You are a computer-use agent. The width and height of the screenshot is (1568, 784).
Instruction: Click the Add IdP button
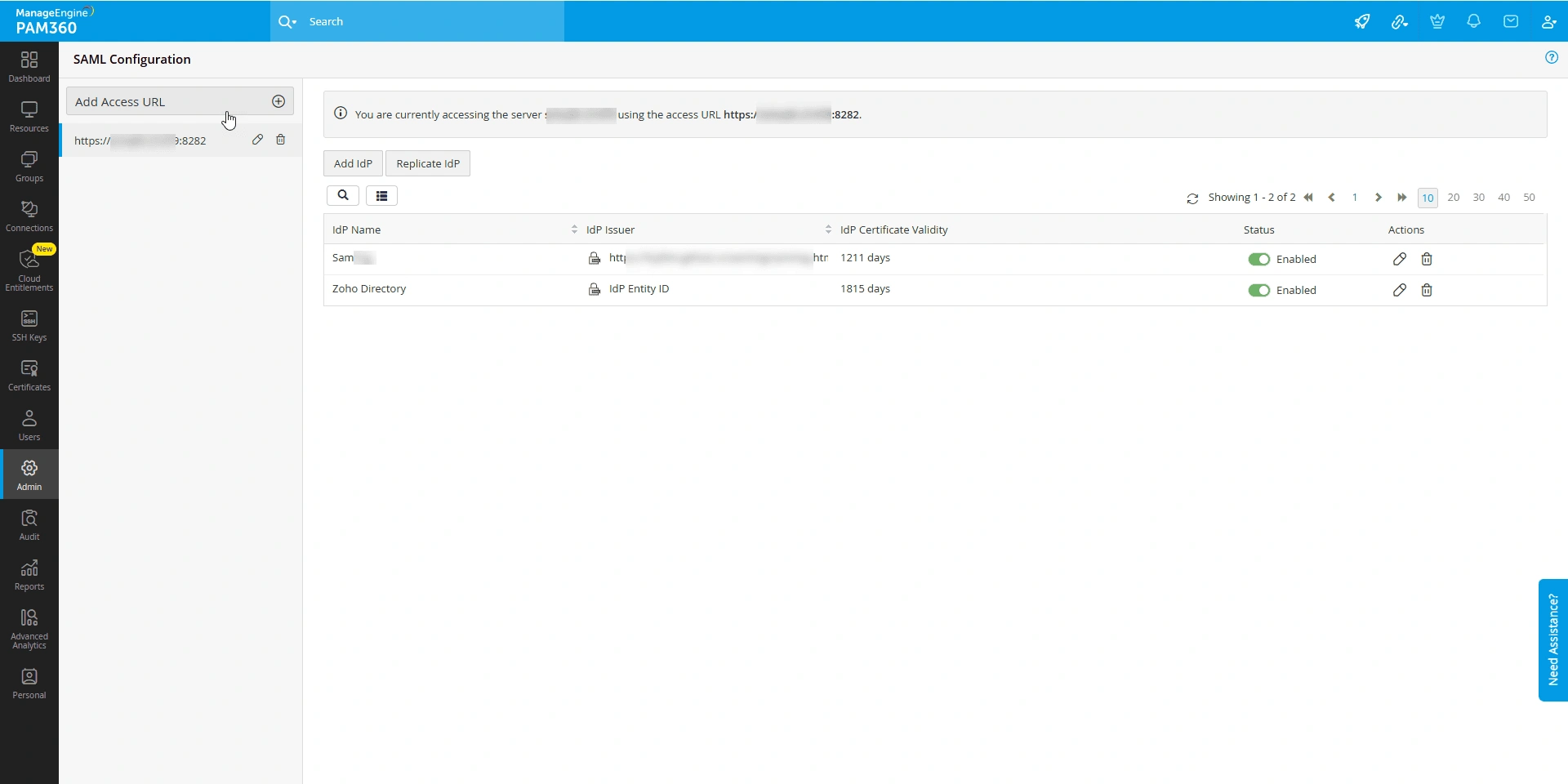point(352,163)
